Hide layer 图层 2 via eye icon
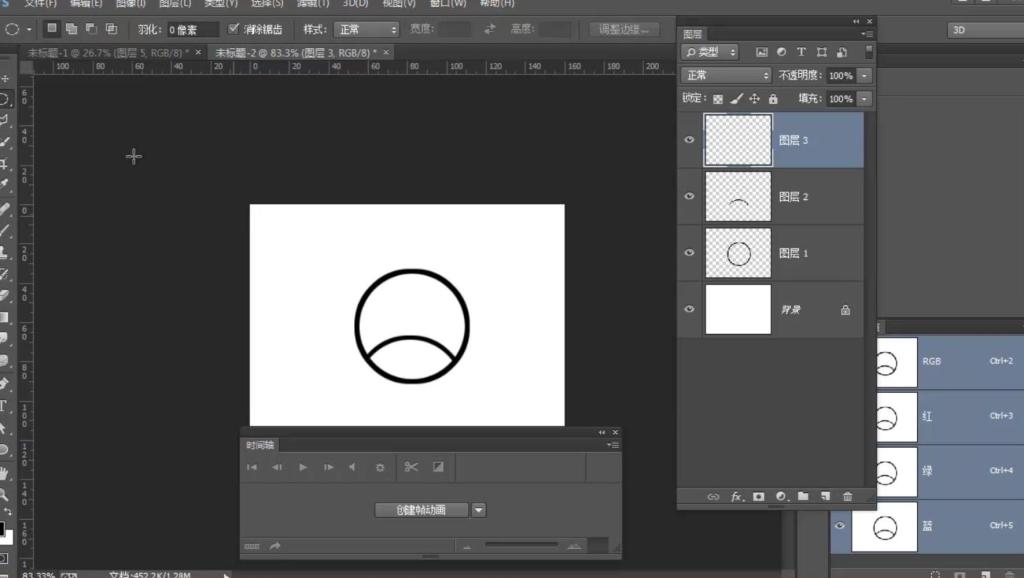 689,196
